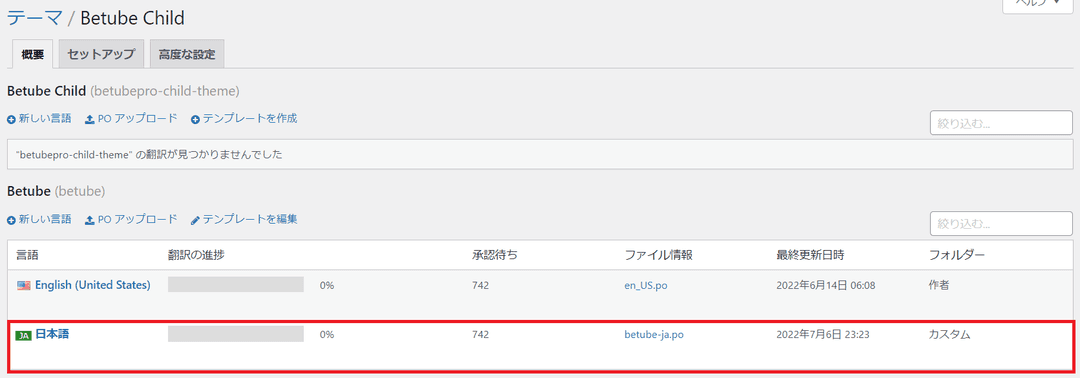
Task: Click the plus icon for Betube new language
Action: click(11, 220)
